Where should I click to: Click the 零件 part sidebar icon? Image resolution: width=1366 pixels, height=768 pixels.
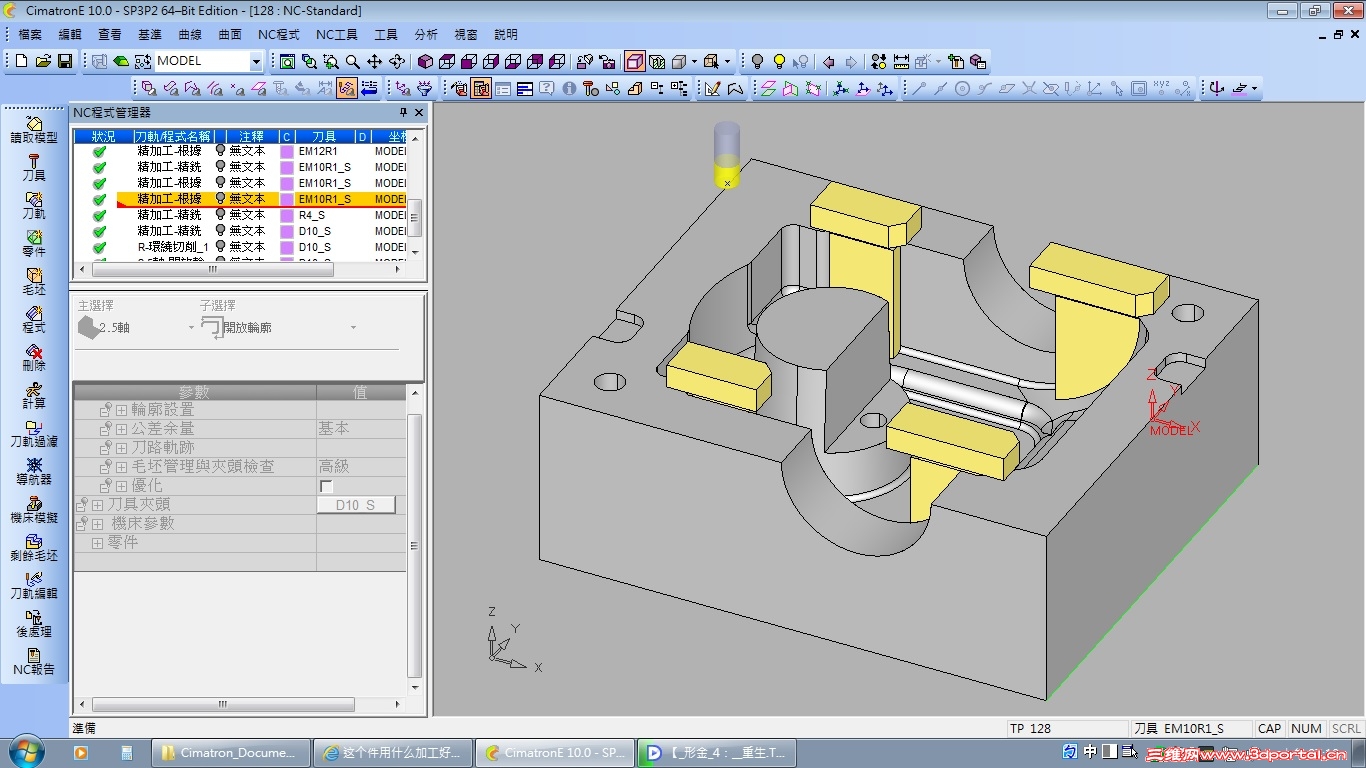[34, 243]
